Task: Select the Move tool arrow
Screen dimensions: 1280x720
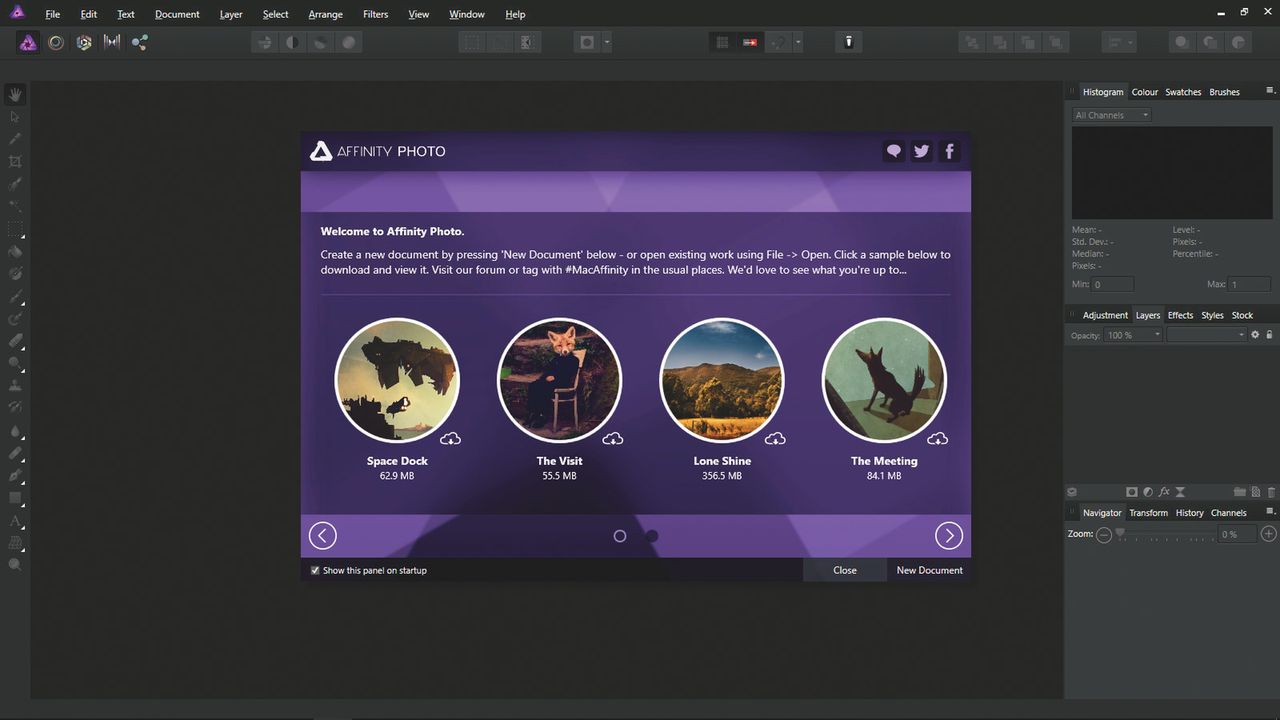Action: click(15, 117)
